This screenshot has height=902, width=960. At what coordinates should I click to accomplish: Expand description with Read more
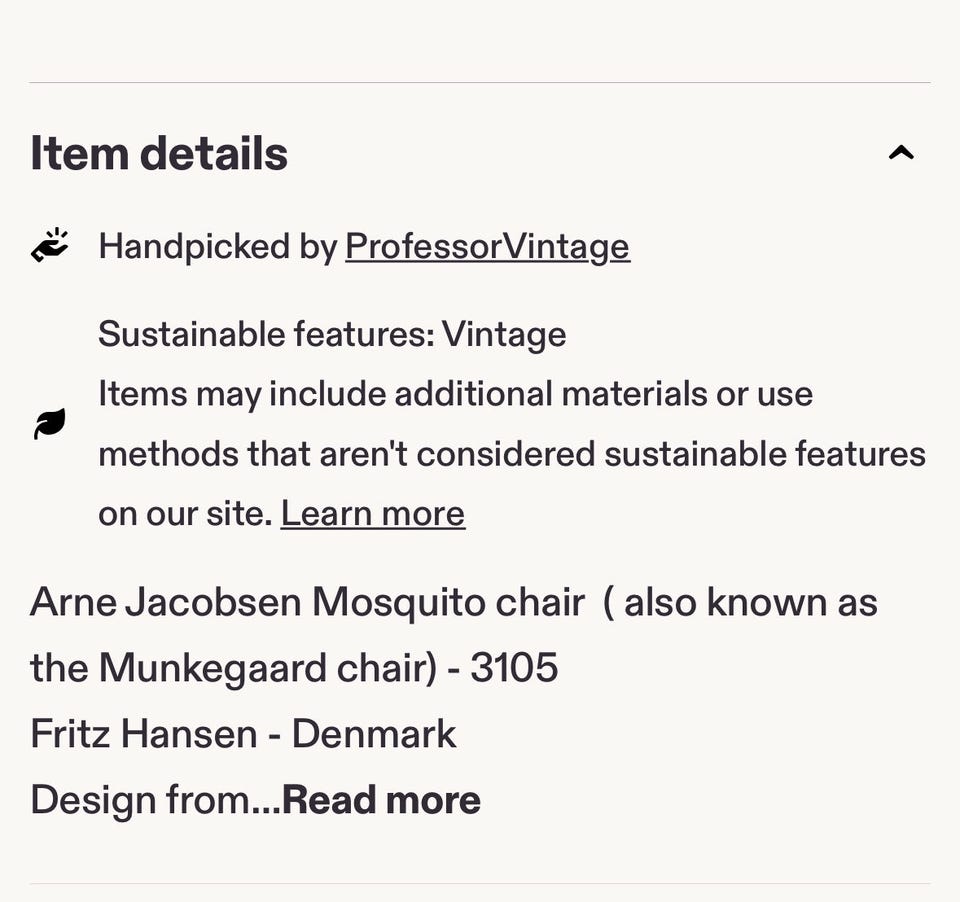[381, 800]
